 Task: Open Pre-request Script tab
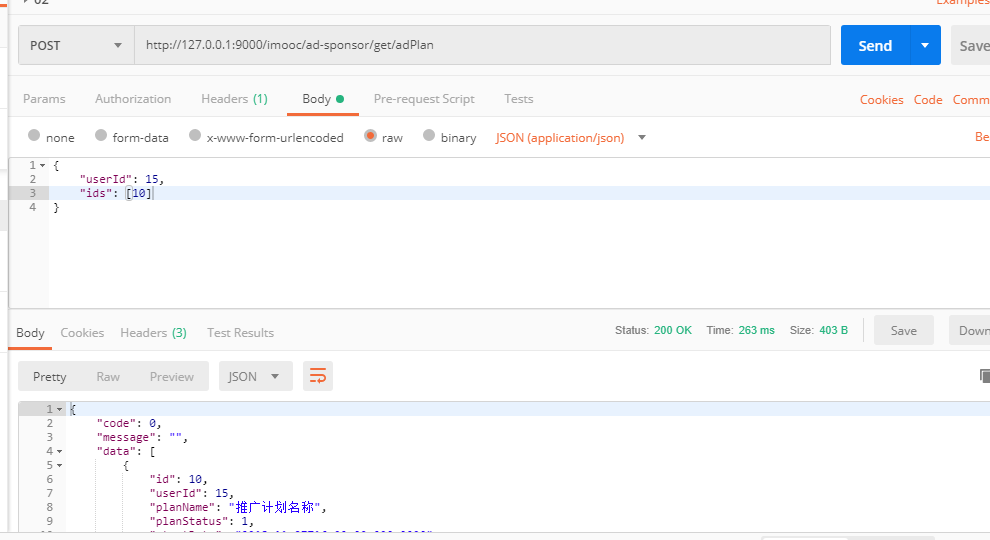click(424, 99)
